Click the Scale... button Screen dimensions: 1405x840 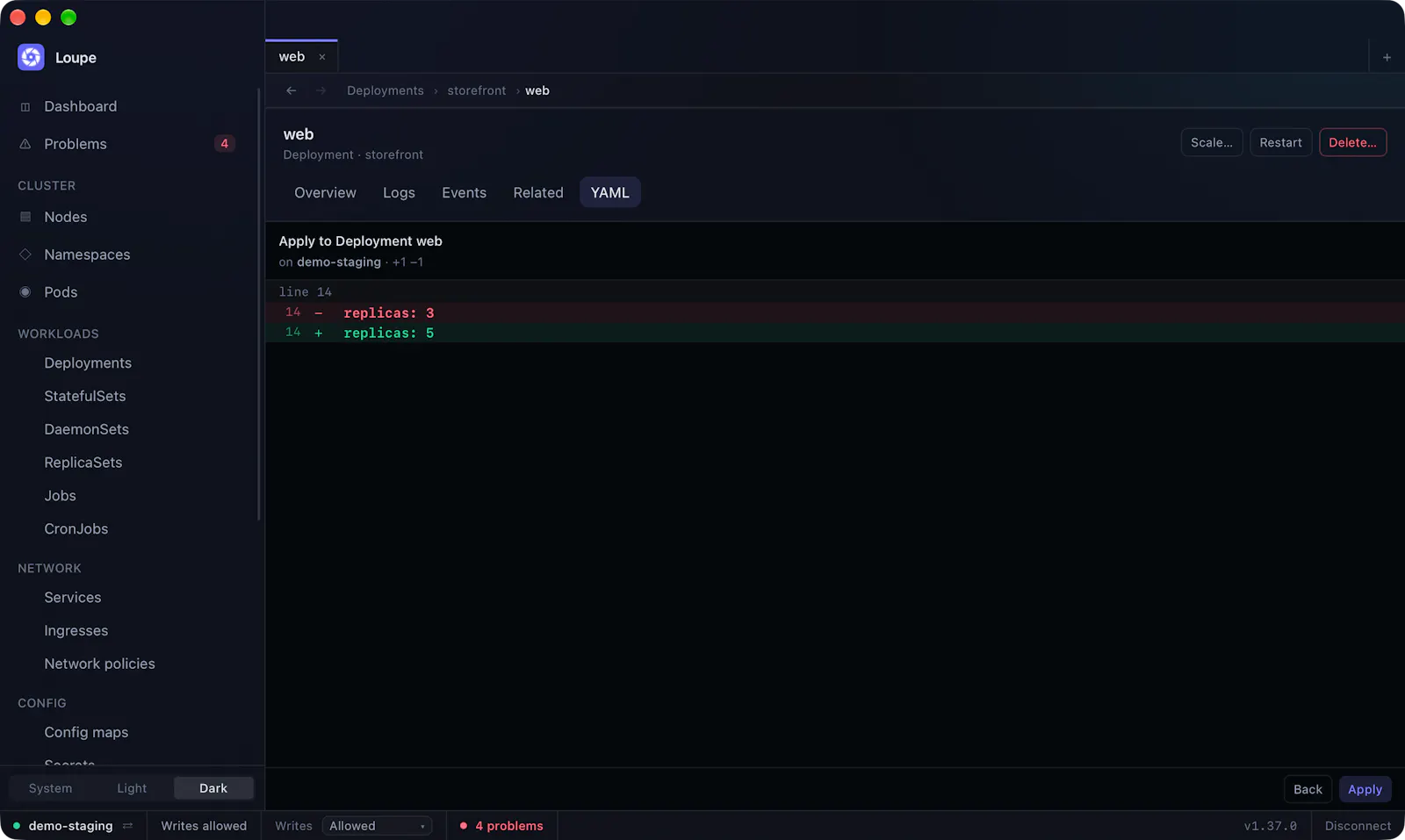coord(1211,143)
